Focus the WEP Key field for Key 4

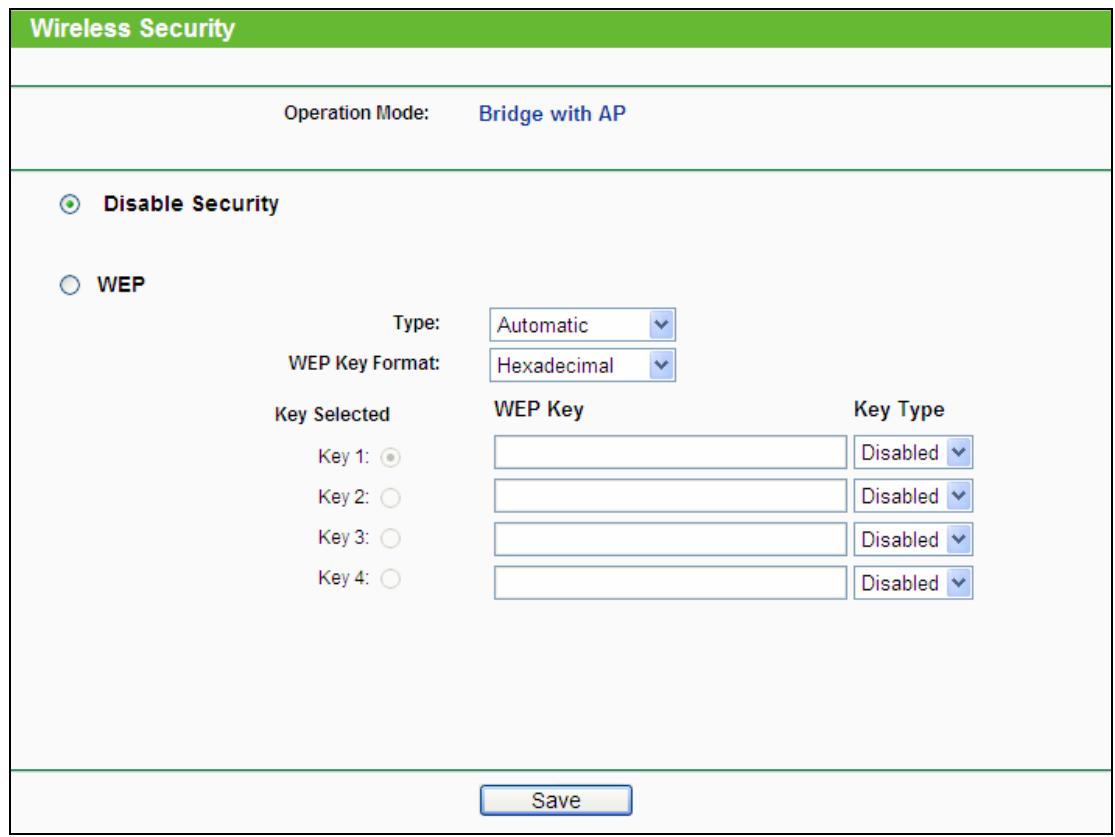coord(670,582)
